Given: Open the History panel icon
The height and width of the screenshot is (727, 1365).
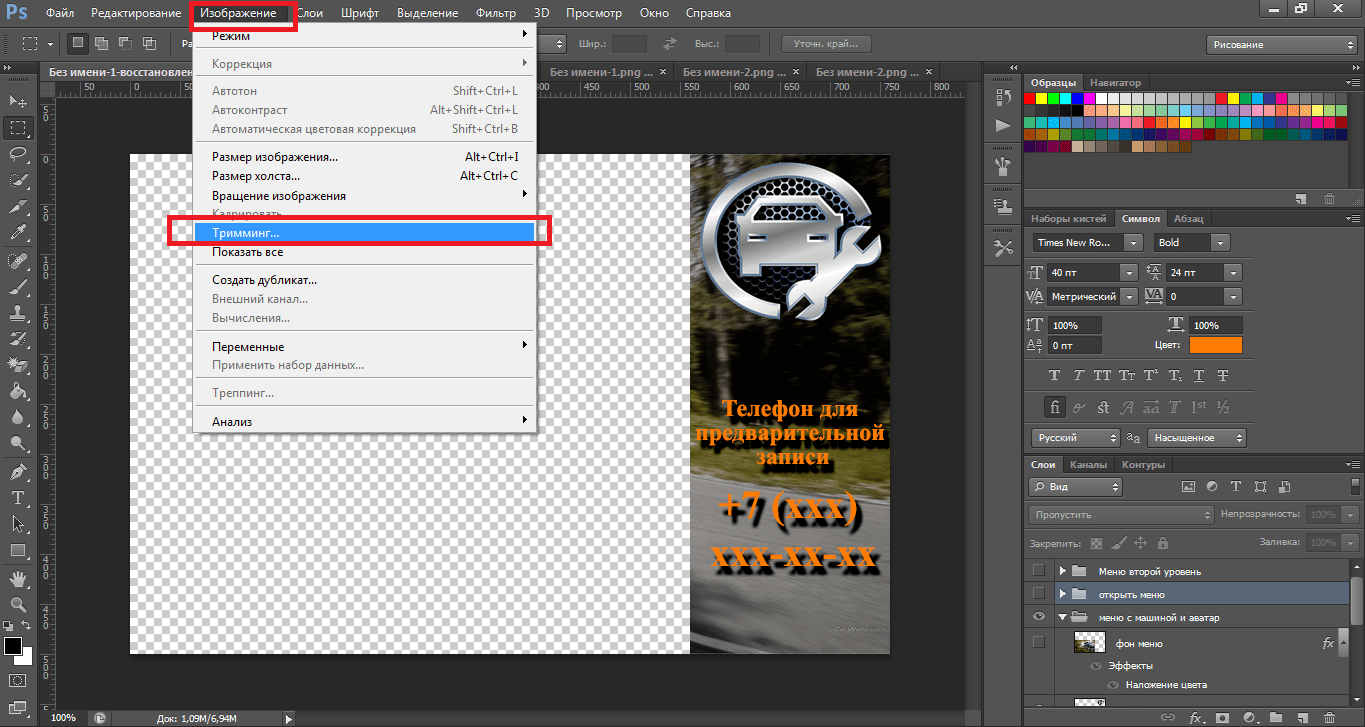Looking at the screenshot, I should coord(1003,97).
